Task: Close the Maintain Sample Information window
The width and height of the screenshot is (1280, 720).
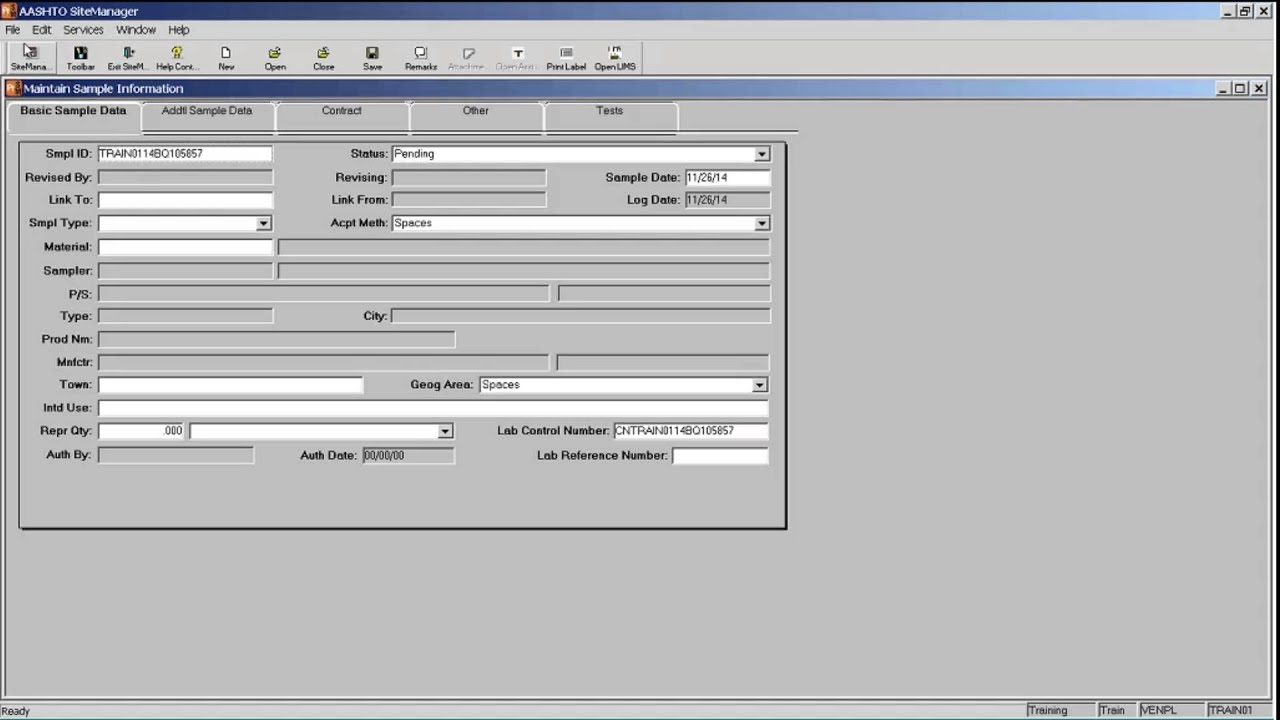Action: (1259, 89)
